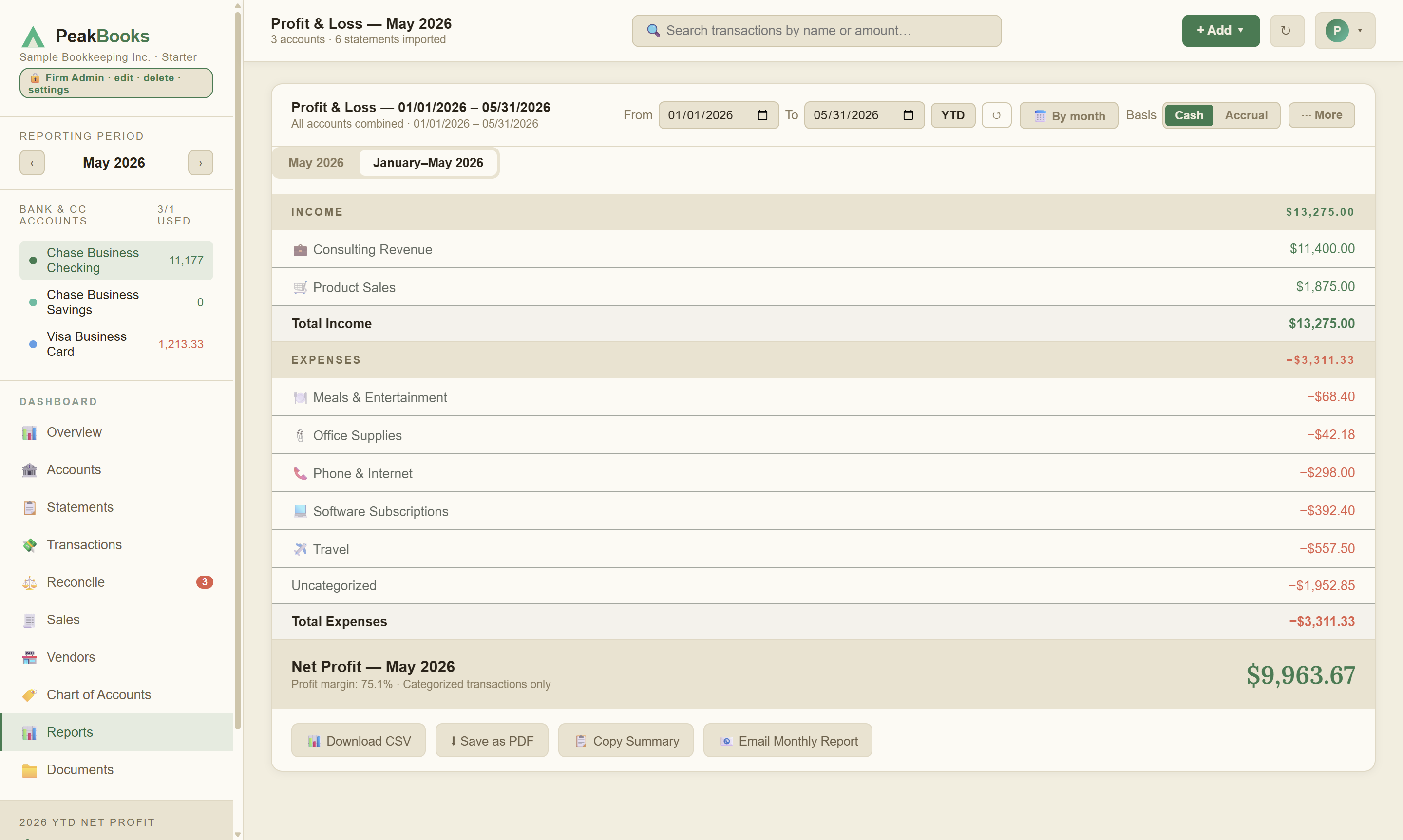
Task: Select the May 2026 tab
Action: point(316,163)
